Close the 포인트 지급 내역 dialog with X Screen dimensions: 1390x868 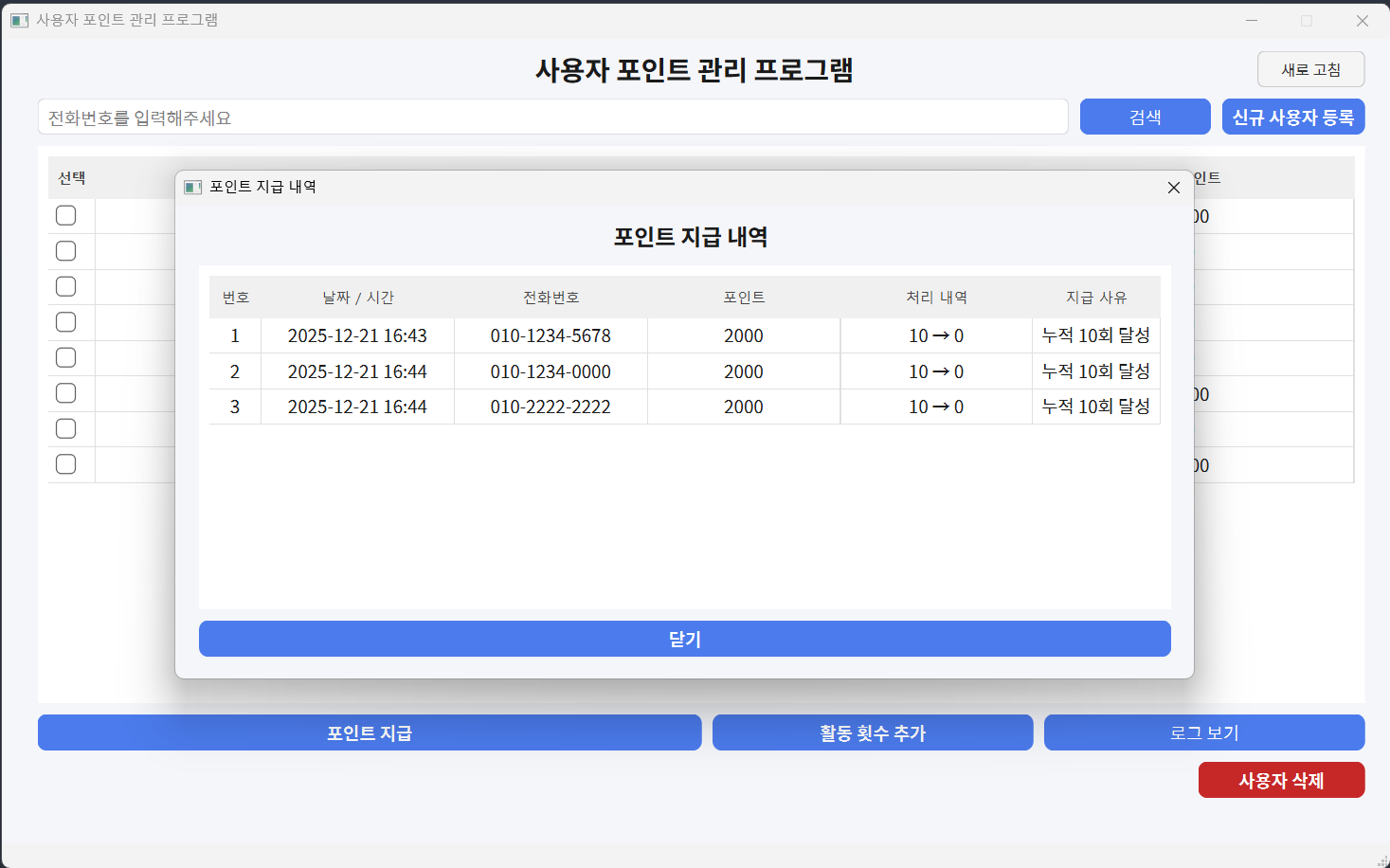1173,188
